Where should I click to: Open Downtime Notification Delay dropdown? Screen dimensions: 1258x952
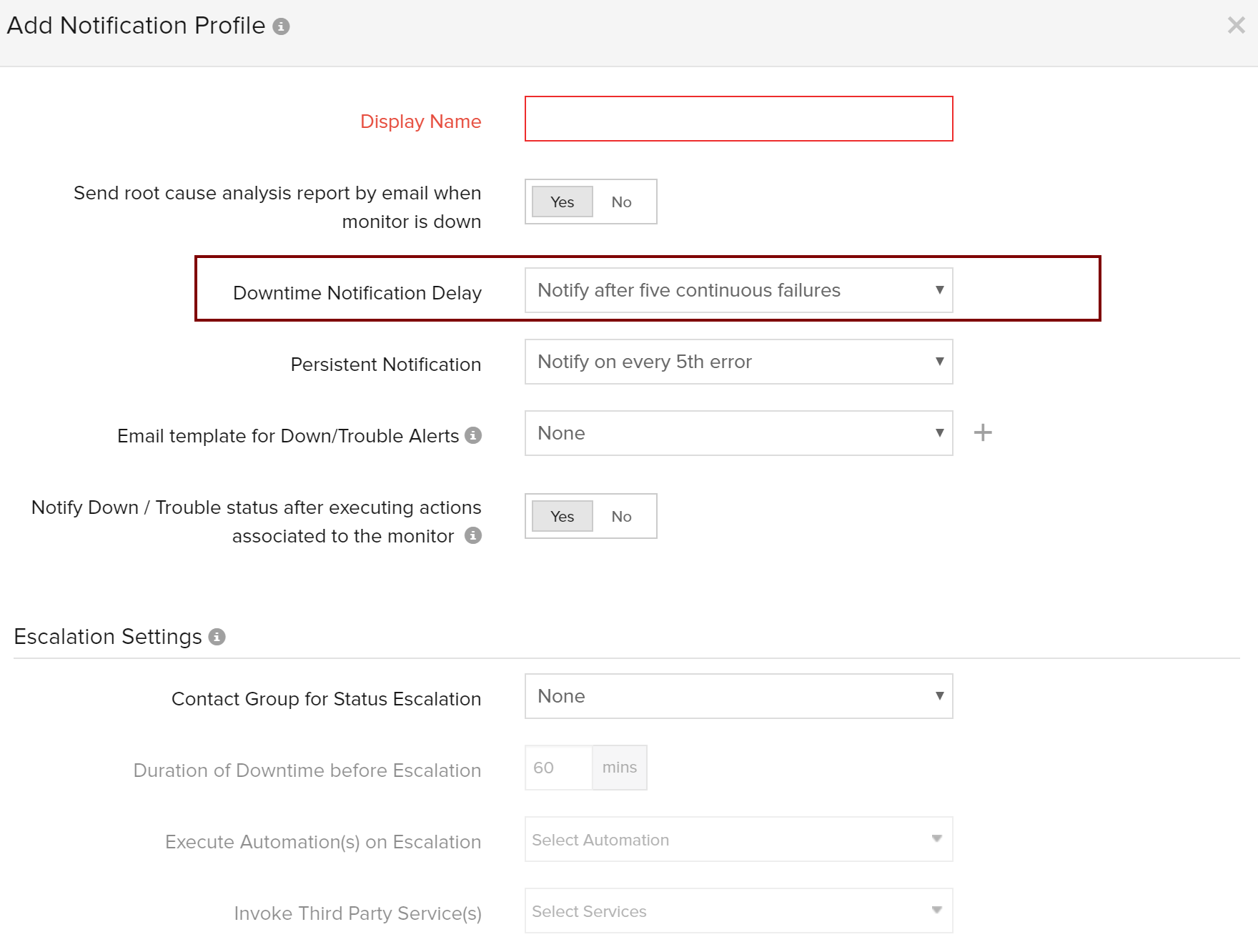[x=738, y=290]
